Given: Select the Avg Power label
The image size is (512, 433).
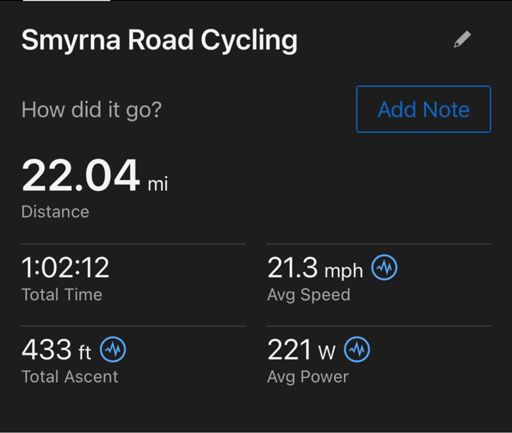Looking at the screenshot, I should pos(308,378).
